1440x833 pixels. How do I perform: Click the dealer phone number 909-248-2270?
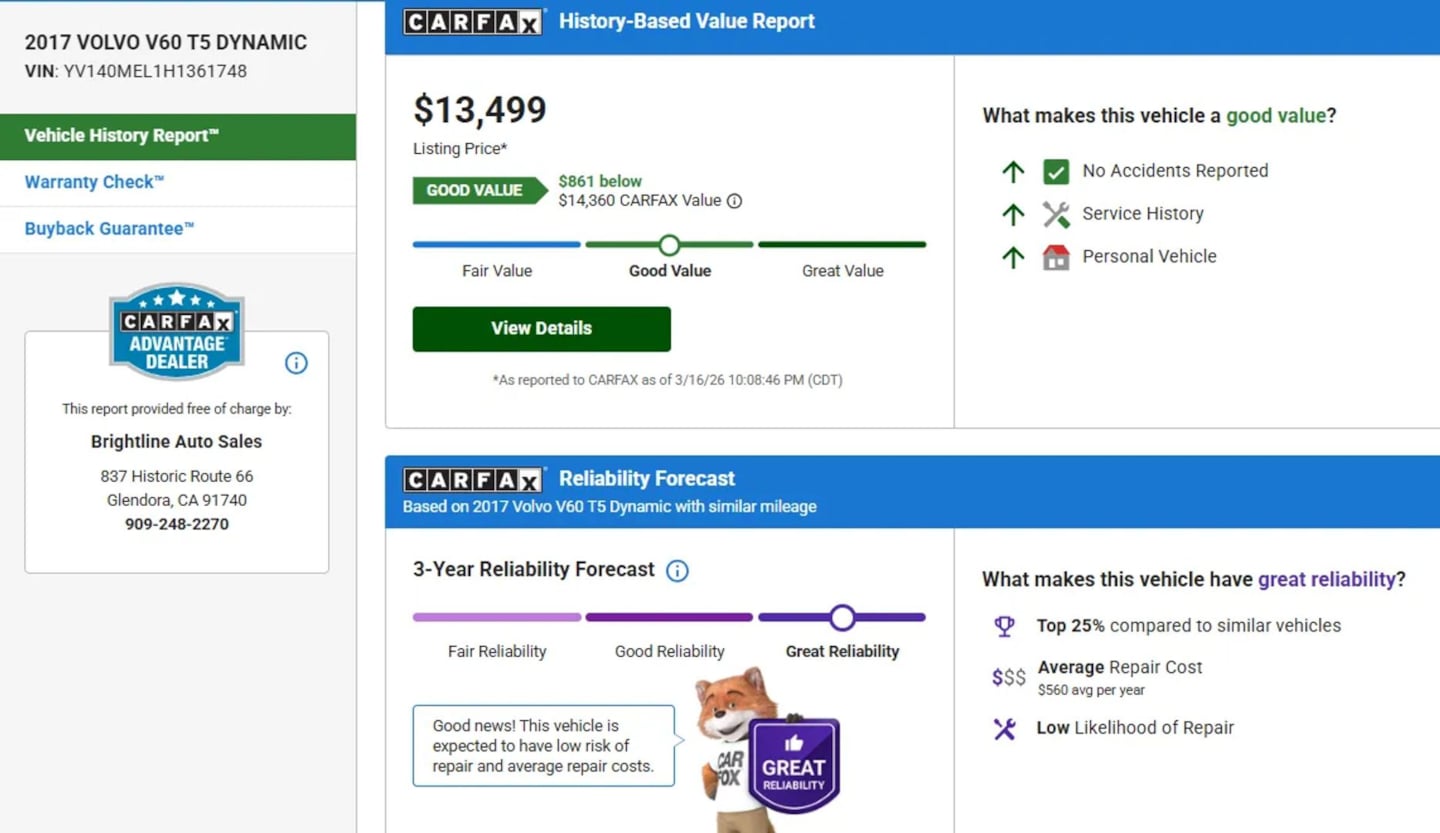click(x=177, y=524)
